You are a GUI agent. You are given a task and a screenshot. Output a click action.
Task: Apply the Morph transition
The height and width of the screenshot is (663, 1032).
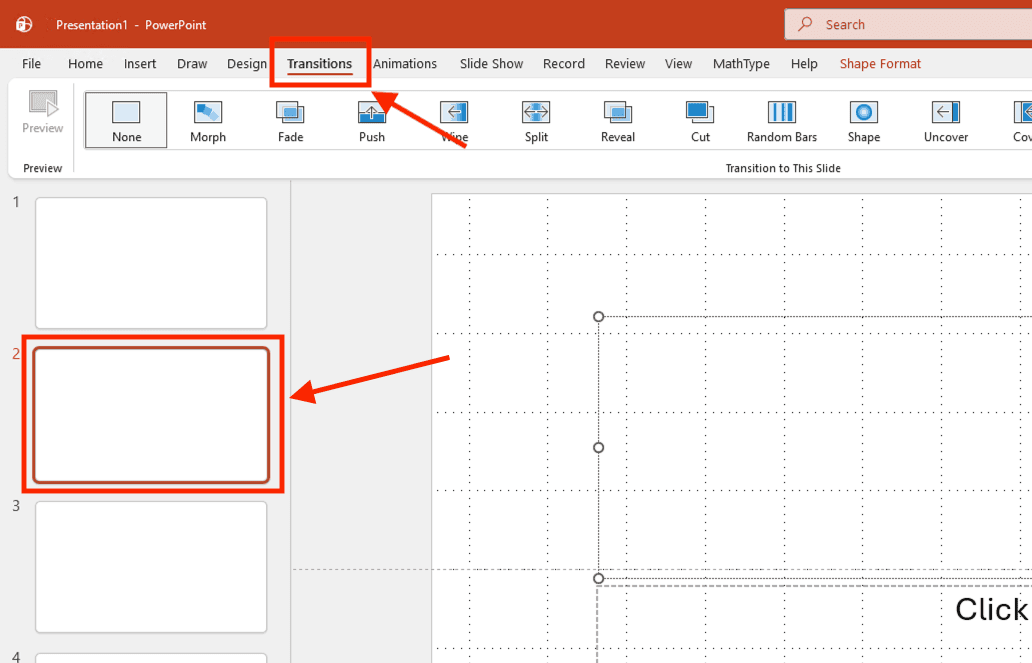[208, 122]
